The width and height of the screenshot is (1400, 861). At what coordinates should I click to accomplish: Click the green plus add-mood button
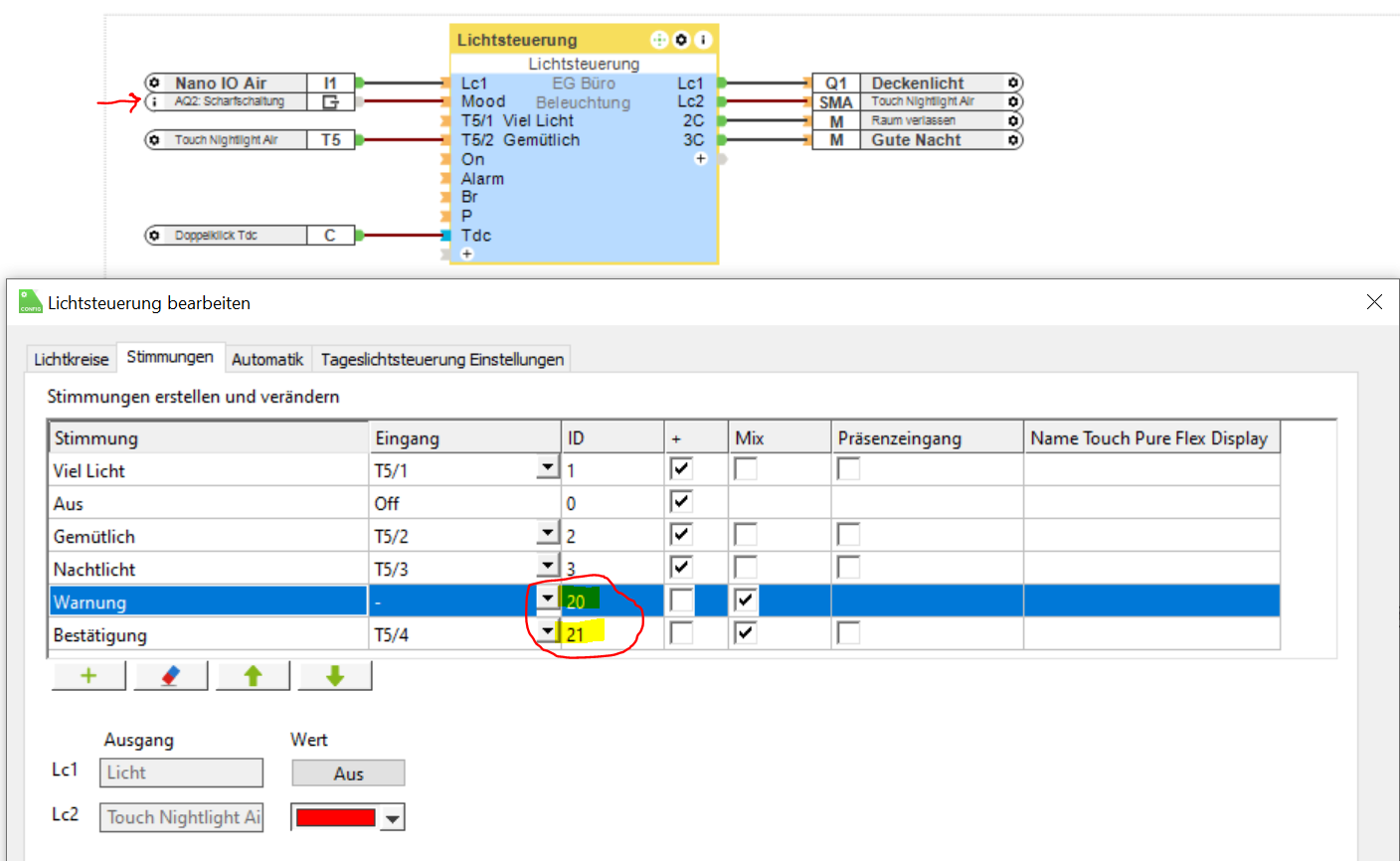[88, 676]
